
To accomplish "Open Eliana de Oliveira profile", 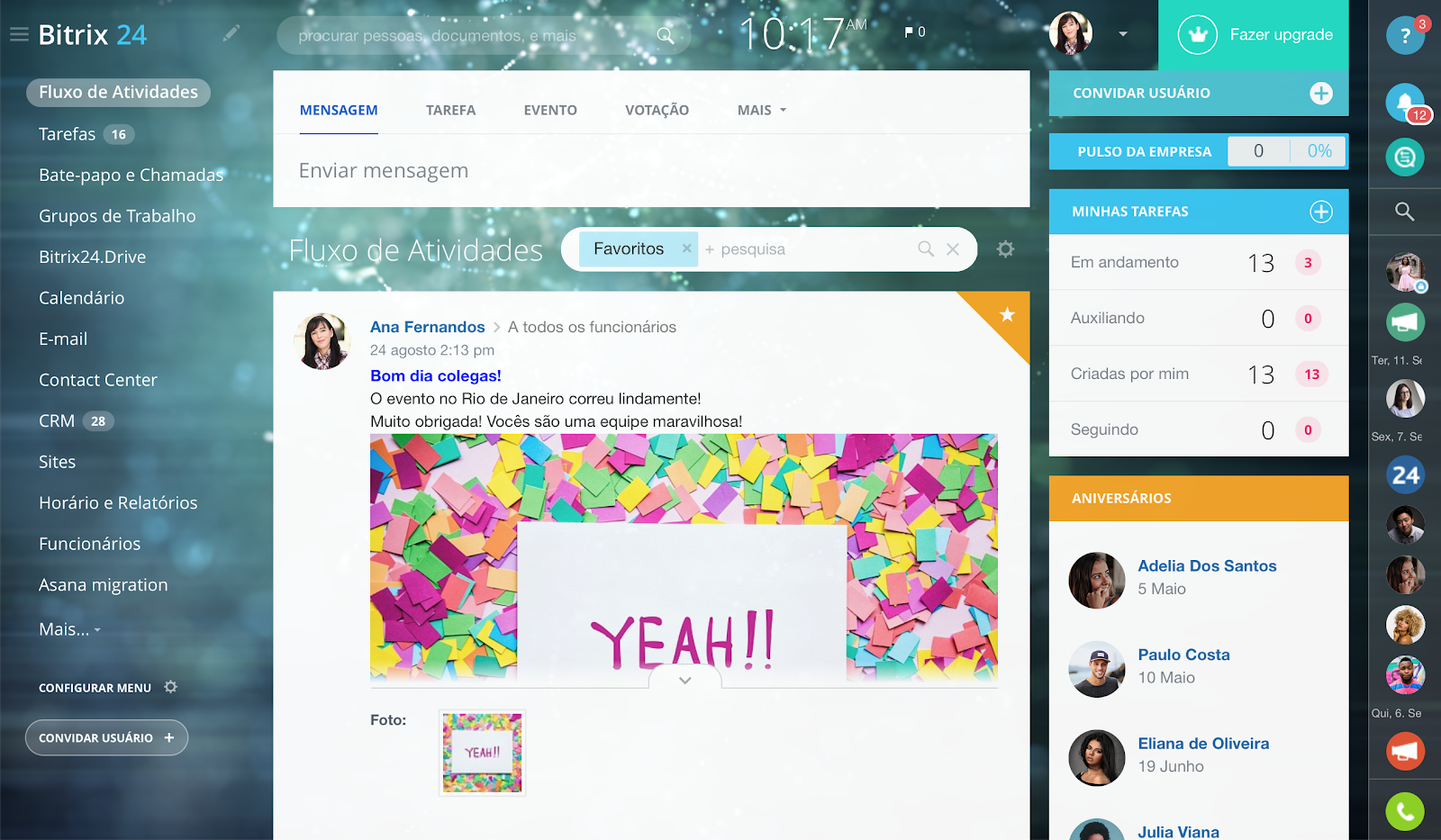I will click(1203, 744).
